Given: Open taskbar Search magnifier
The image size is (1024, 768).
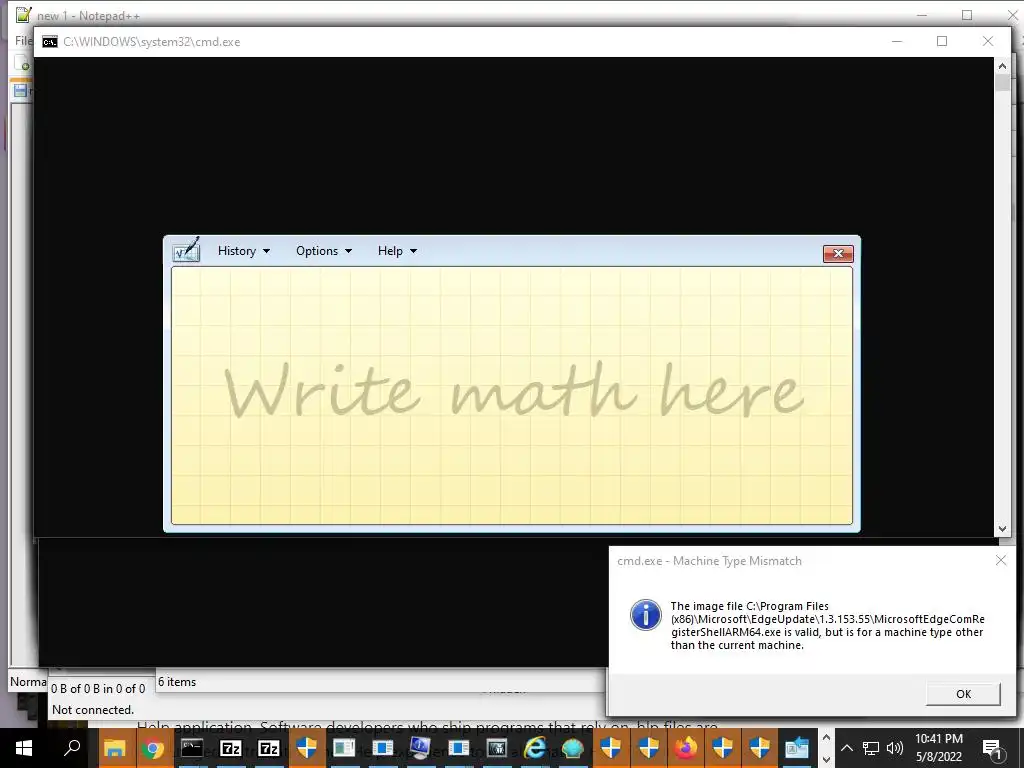Looking at the screenshot, I should coord(72,748).
